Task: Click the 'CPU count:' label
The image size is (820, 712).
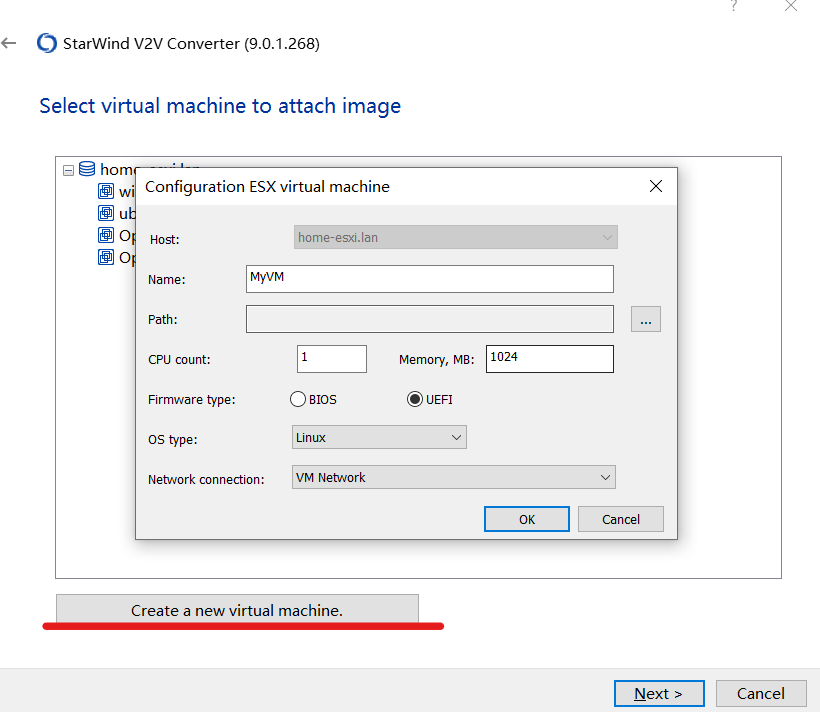Action: [179, 359]
